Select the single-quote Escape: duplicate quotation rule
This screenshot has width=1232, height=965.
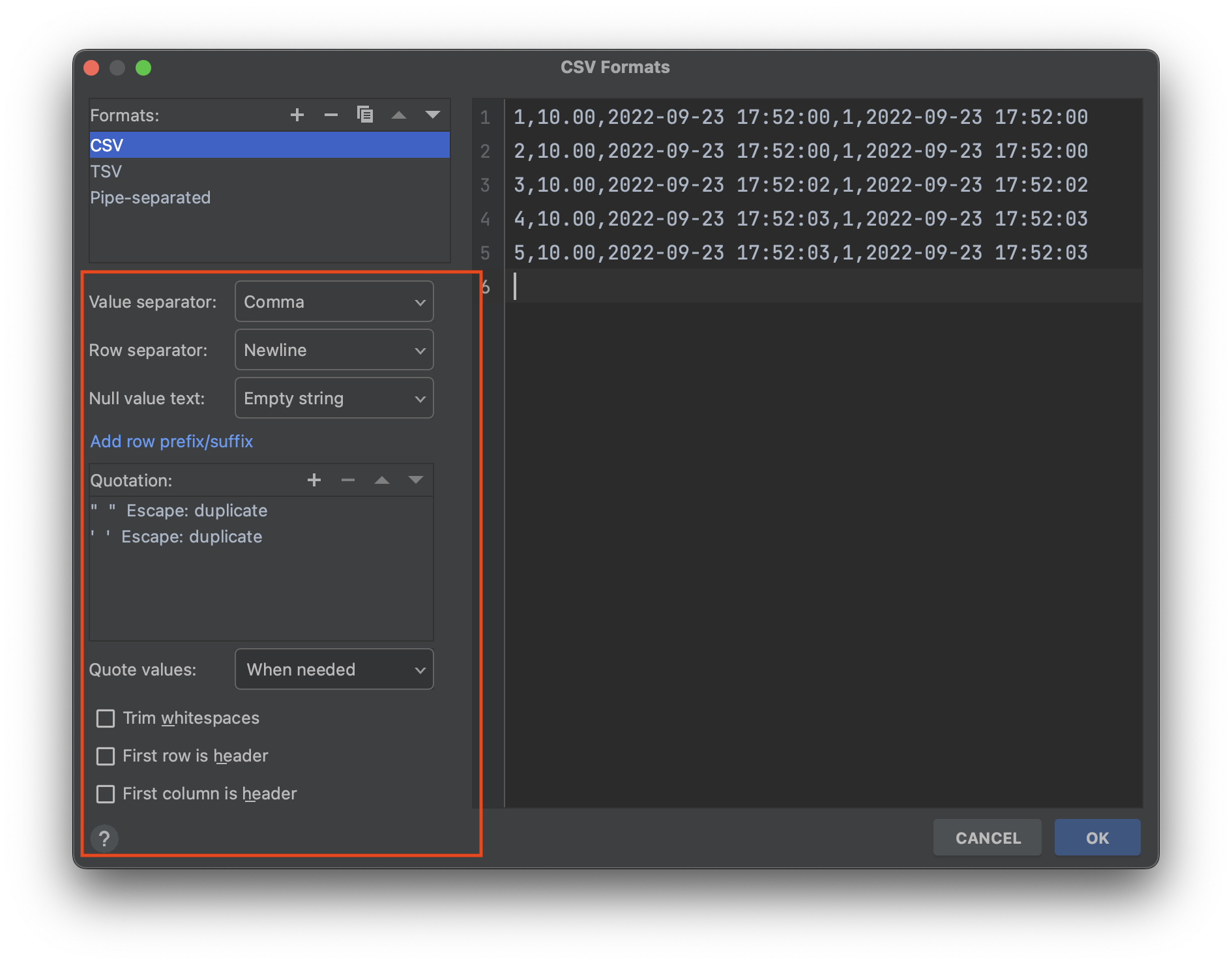pyautogui.click(x=261, y=537)
